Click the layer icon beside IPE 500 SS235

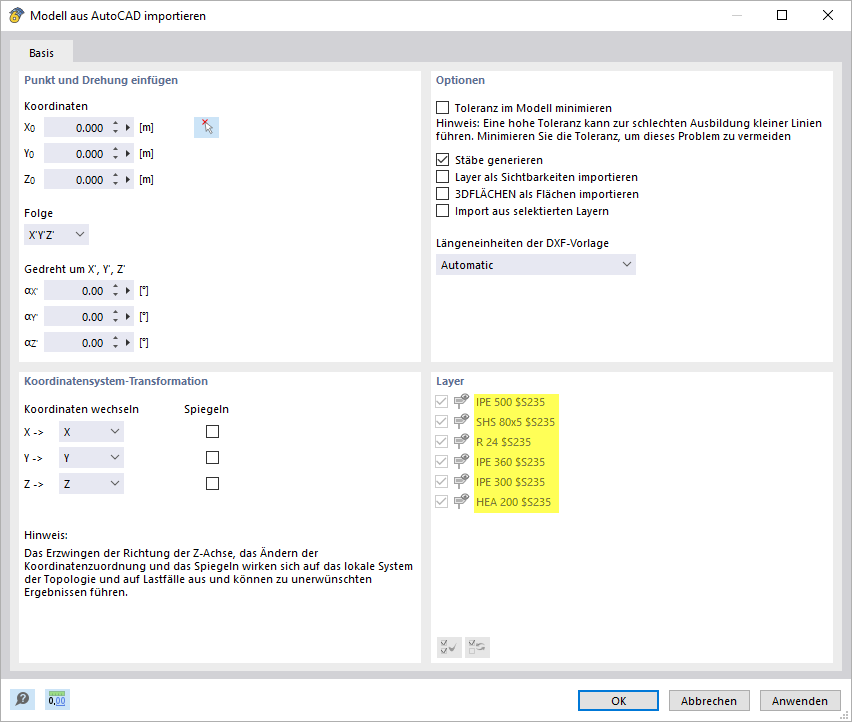coord(461,401)
